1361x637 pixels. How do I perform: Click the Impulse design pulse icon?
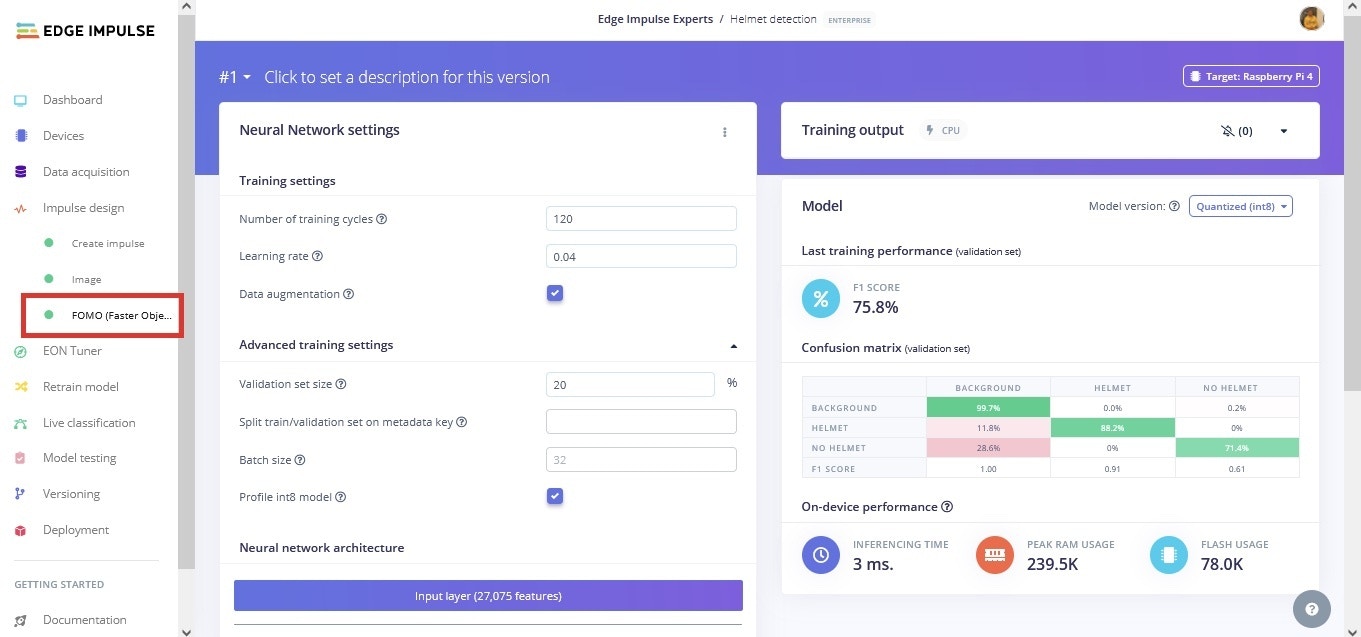point(20,208)
